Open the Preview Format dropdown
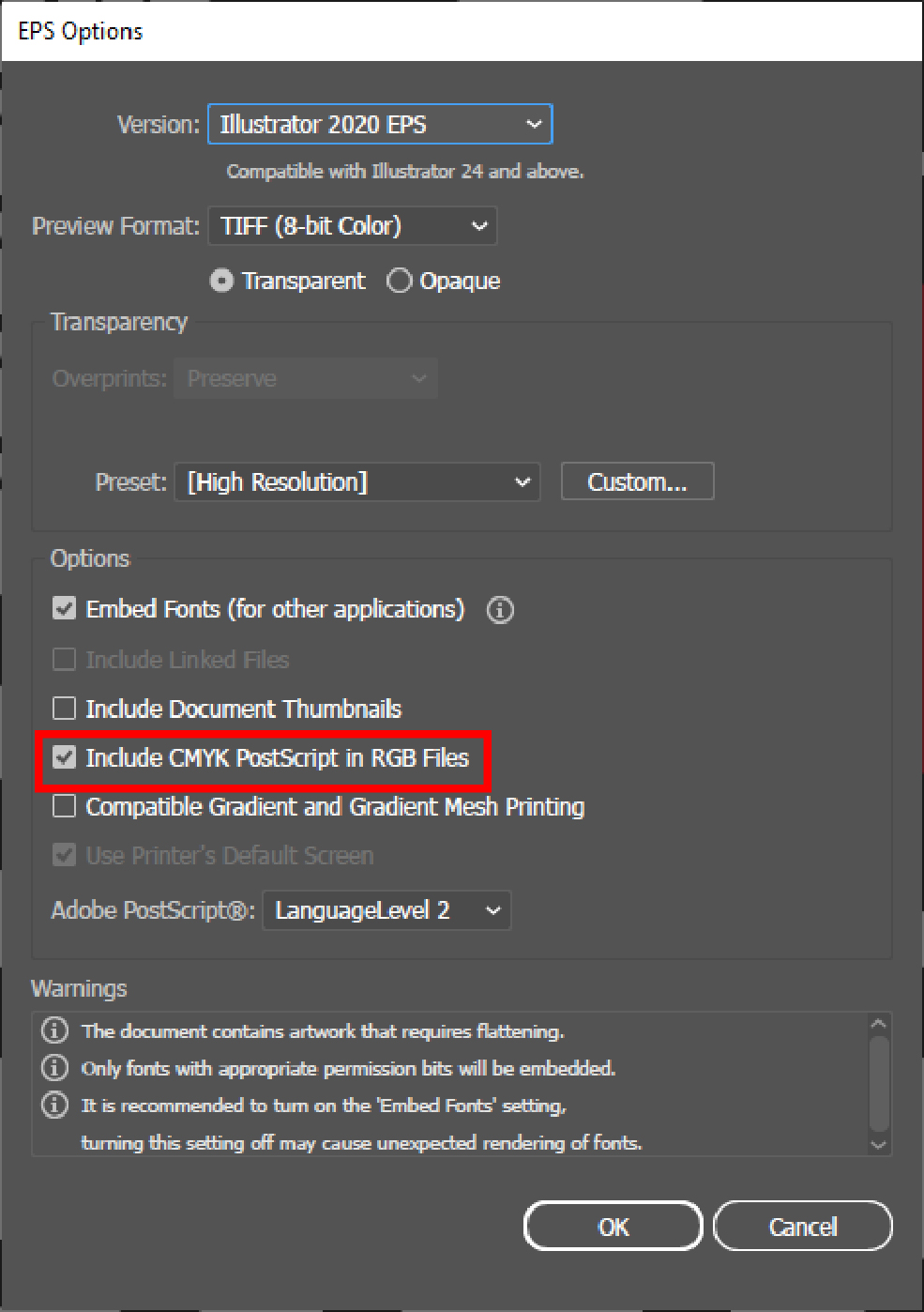Viewport: 924px width, 1312px height. (352, 226)
